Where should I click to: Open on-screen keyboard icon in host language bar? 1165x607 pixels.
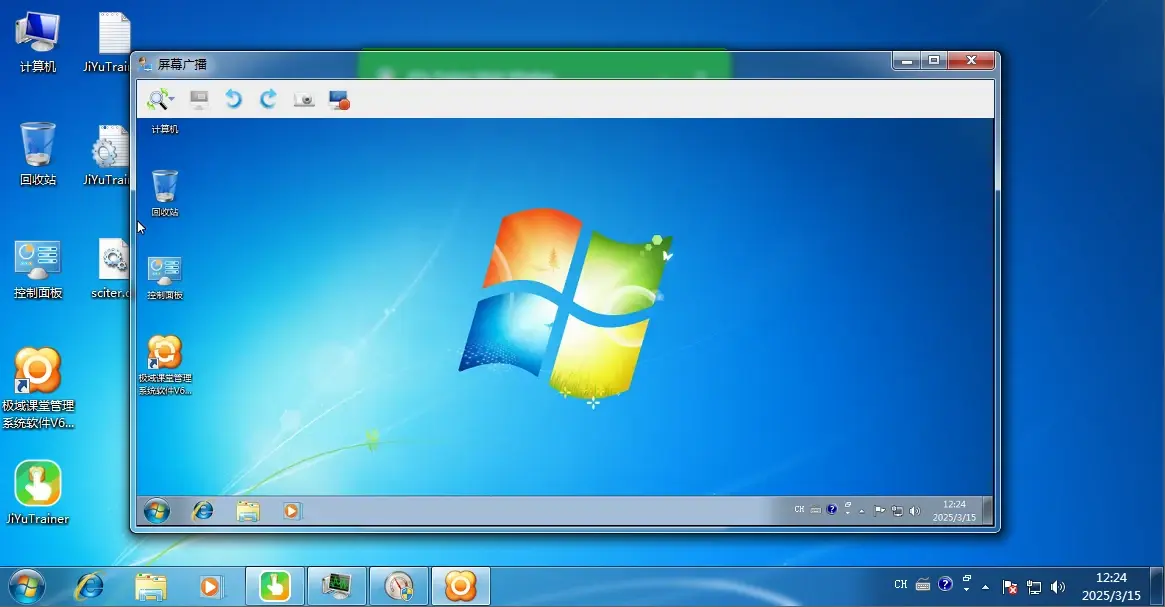(x=923, y=585)
